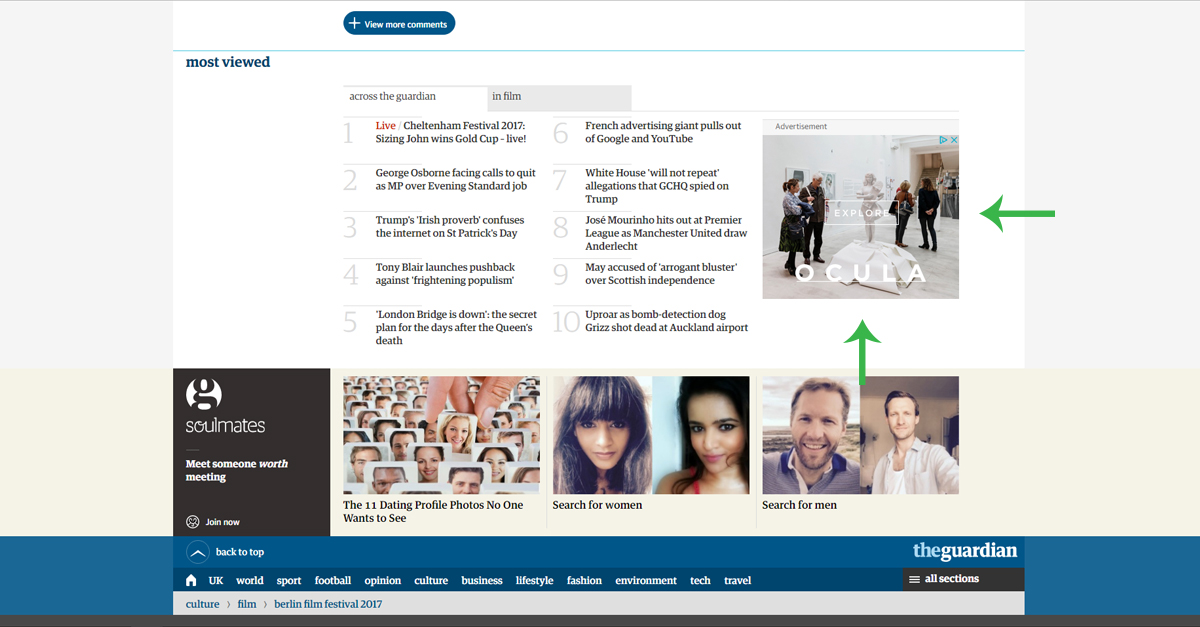Click the 'berlin film festival 2017' breadcrumb
The height and width of the screenshot is (627, 1200).
coord(328,604)
